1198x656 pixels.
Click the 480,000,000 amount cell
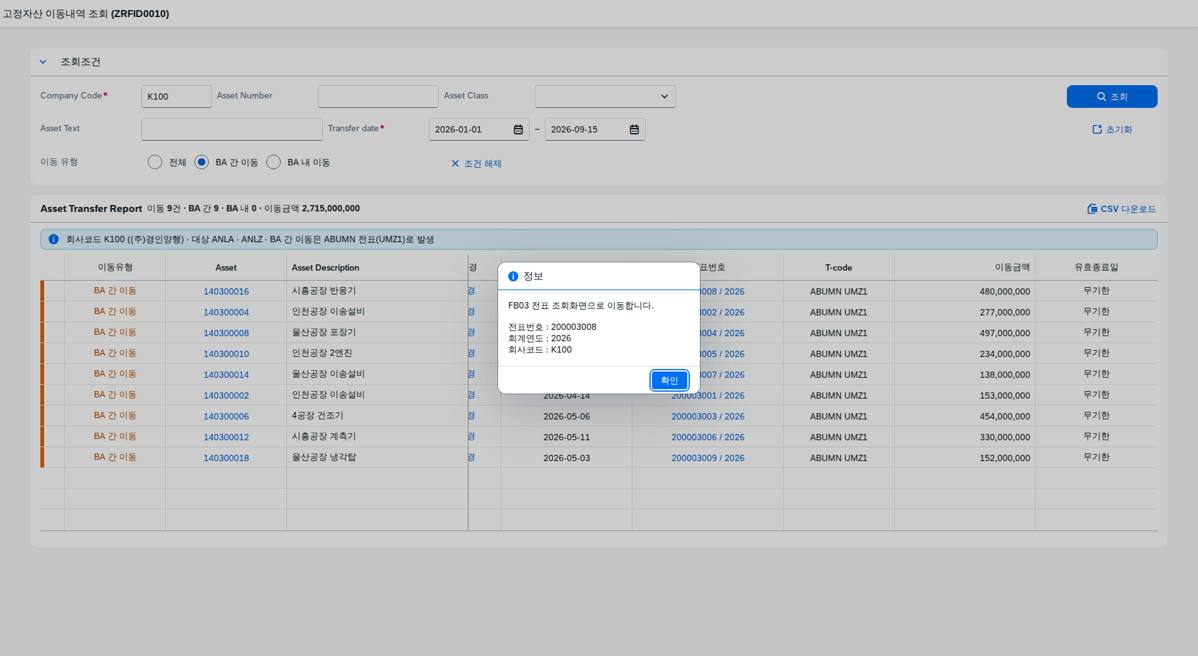click(965, 291)
